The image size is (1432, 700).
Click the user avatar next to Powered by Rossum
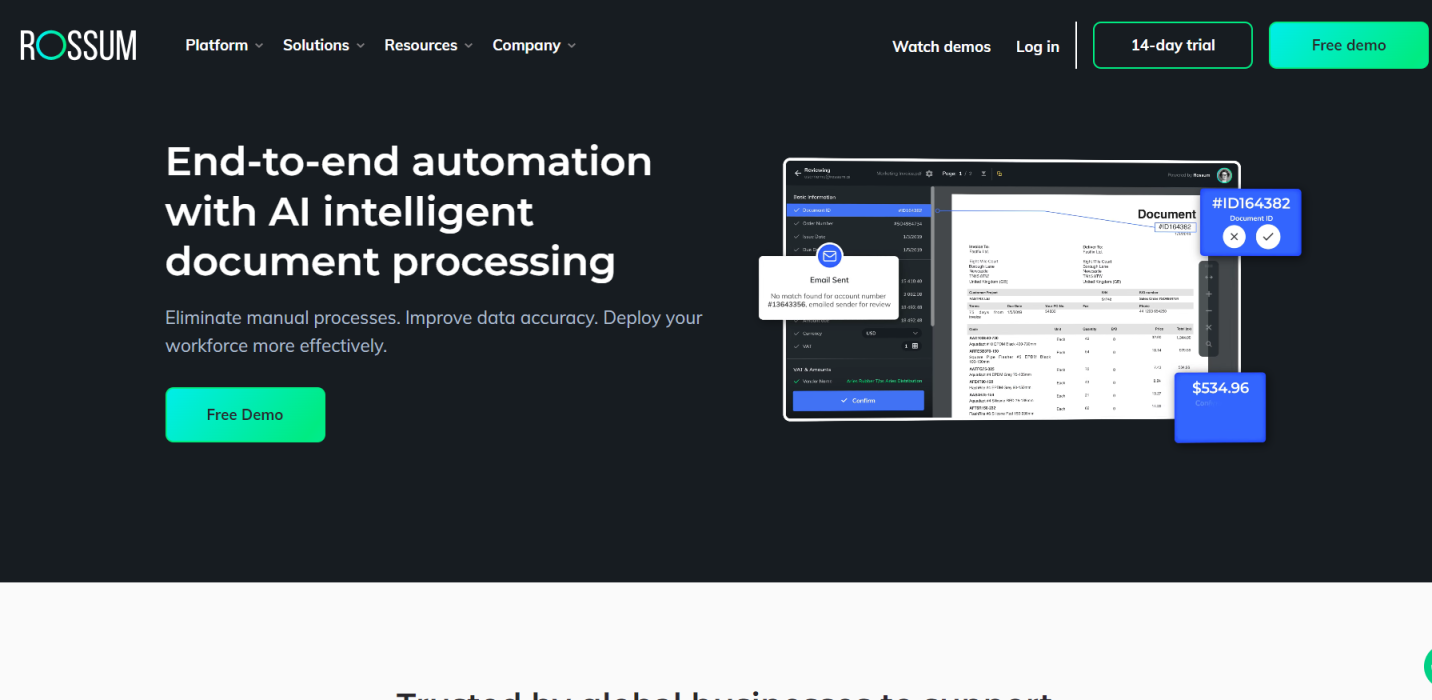(1224, 176)
